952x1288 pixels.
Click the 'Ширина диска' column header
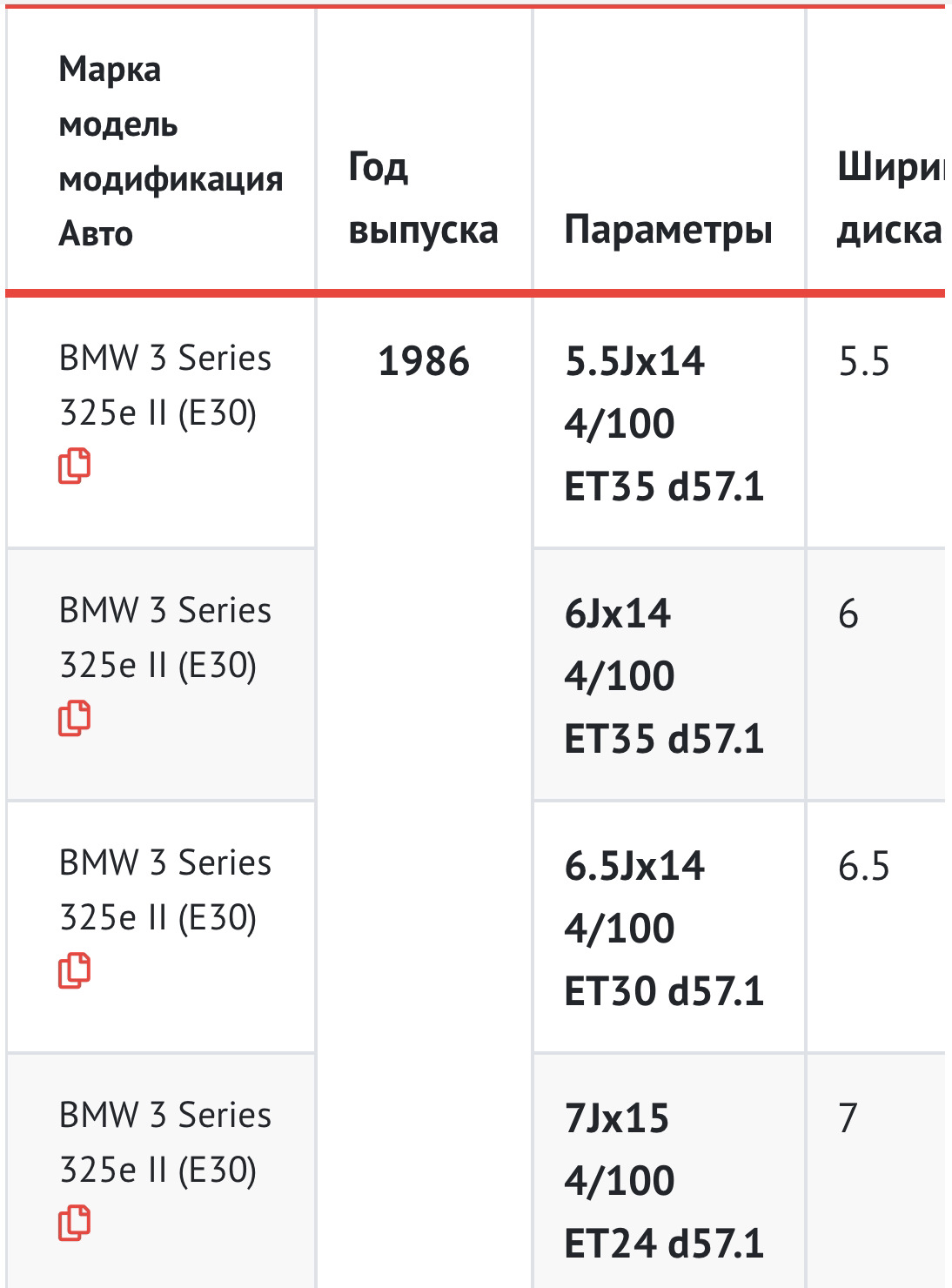pyautogui.click(x=890, y=198)
